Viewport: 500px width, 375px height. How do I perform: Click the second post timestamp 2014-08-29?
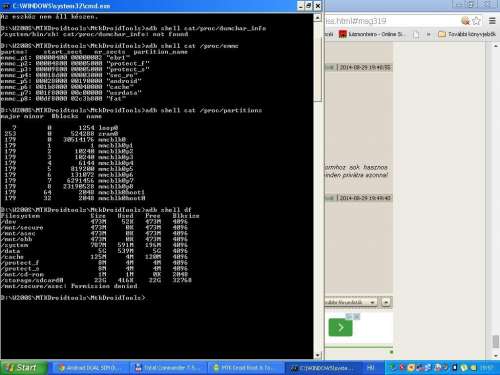[x=364, y=198]
